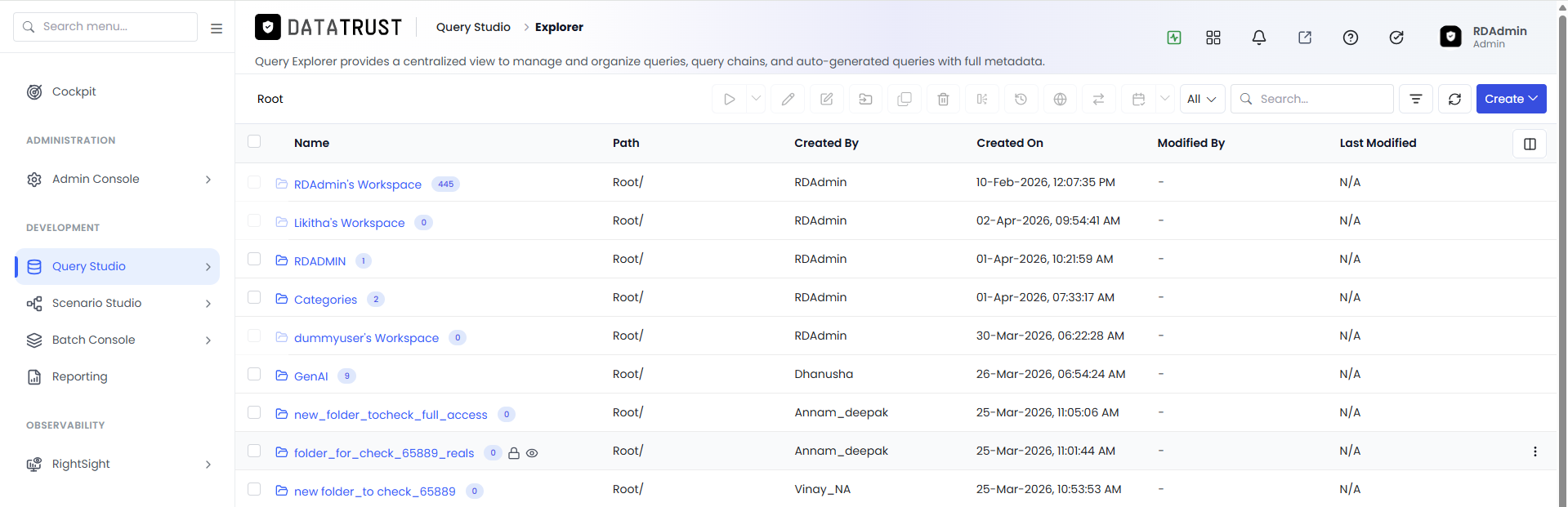Open the filter lines icon button
This screenshot has width=1568, height=507.
coord(1416,99)
